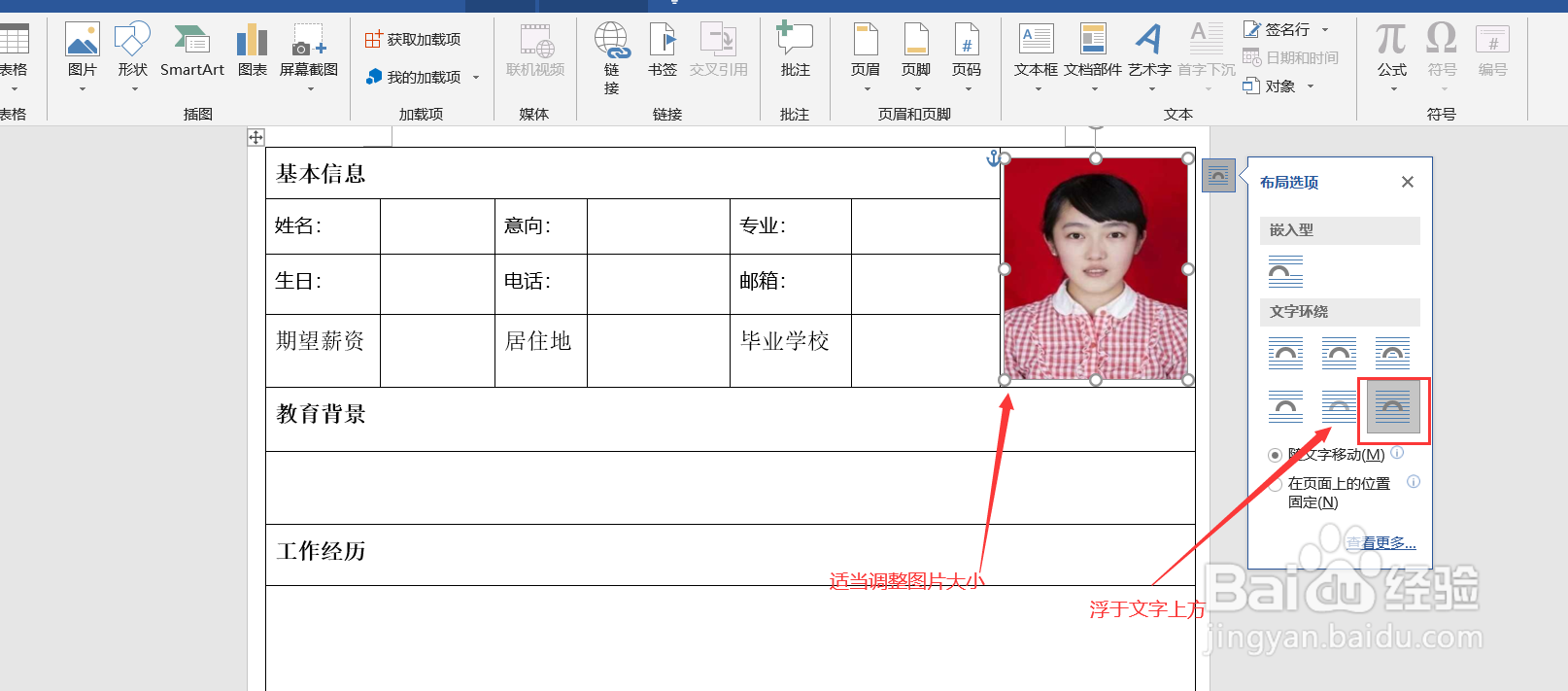1568x691 pixels.
Task: Expand the 对象 object dropdown arrow
Action: click(x=1311, y=86)
